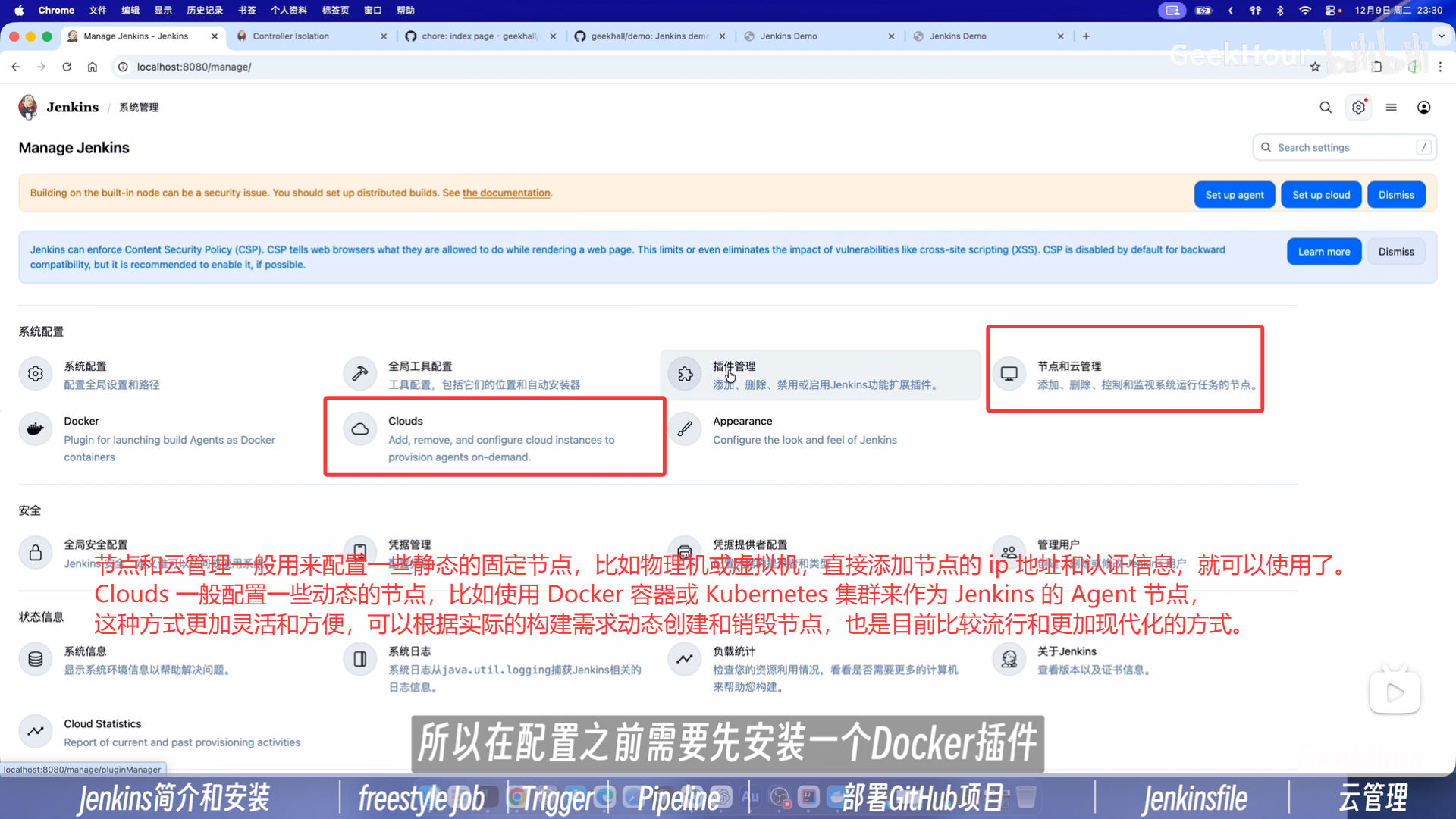1456x819 pixels.
Task: Open Jenkins header search magnifier
Action: (1326, 108)
